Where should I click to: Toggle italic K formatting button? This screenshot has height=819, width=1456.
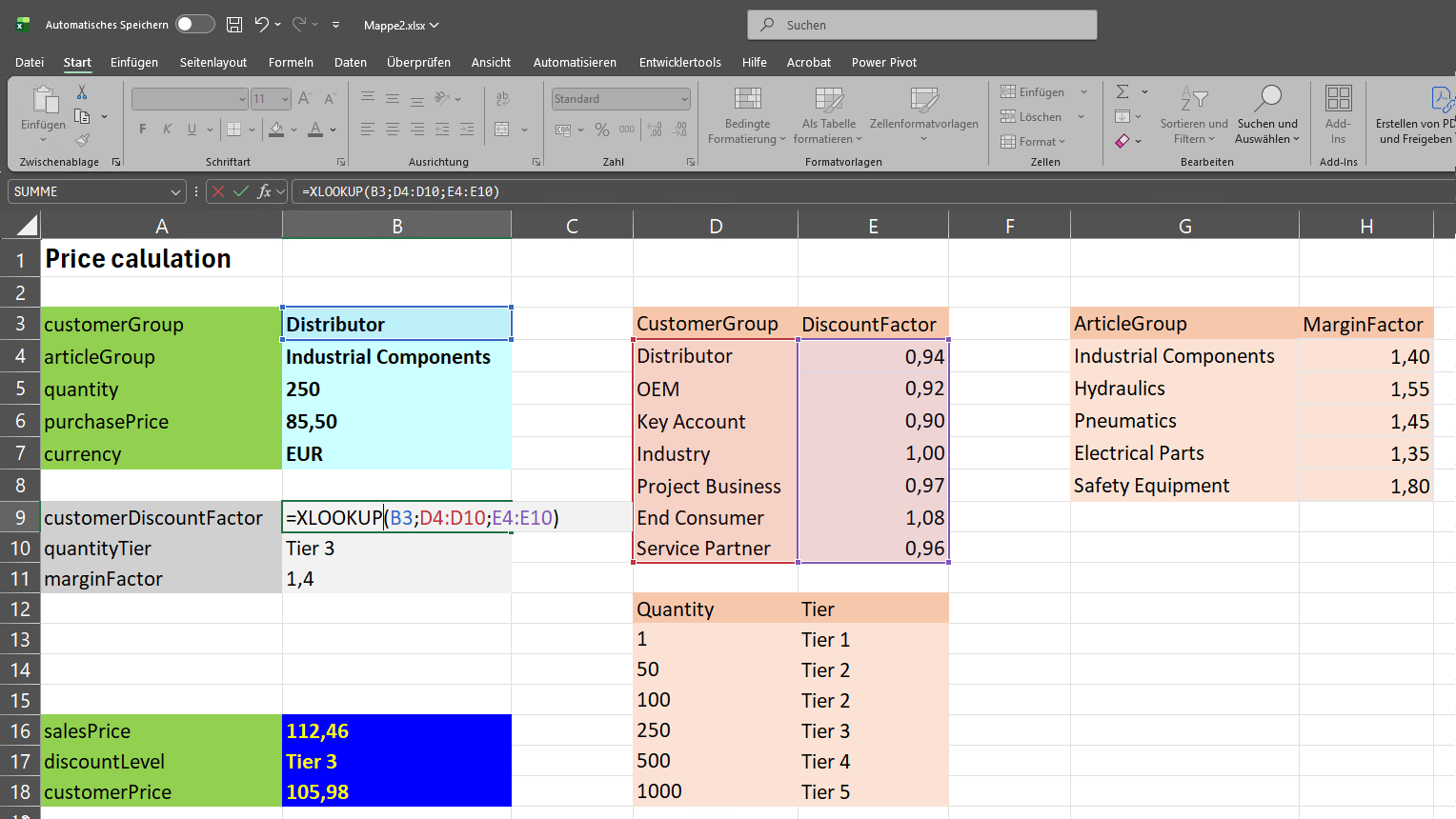pyautogui.click(x=167, y=129)
